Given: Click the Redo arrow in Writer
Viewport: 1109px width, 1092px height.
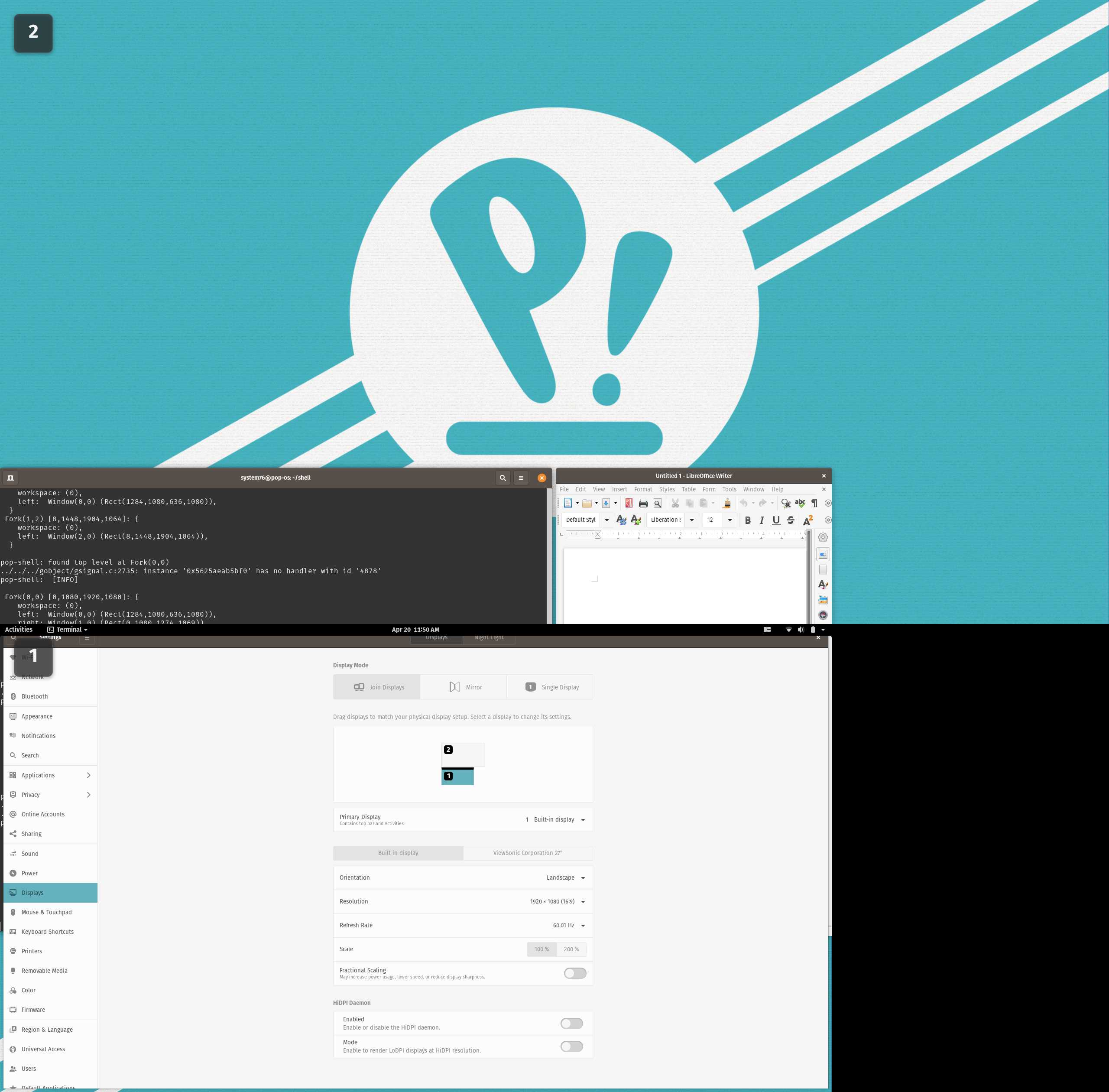Looking at the screenshot, I should click(762, 503).
